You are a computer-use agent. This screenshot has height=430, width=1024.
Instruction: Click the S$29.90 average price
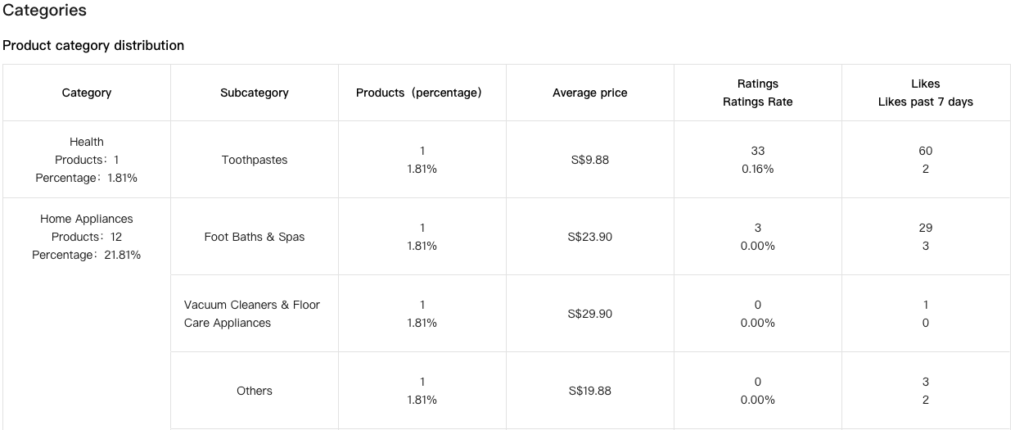pos(589,314)
